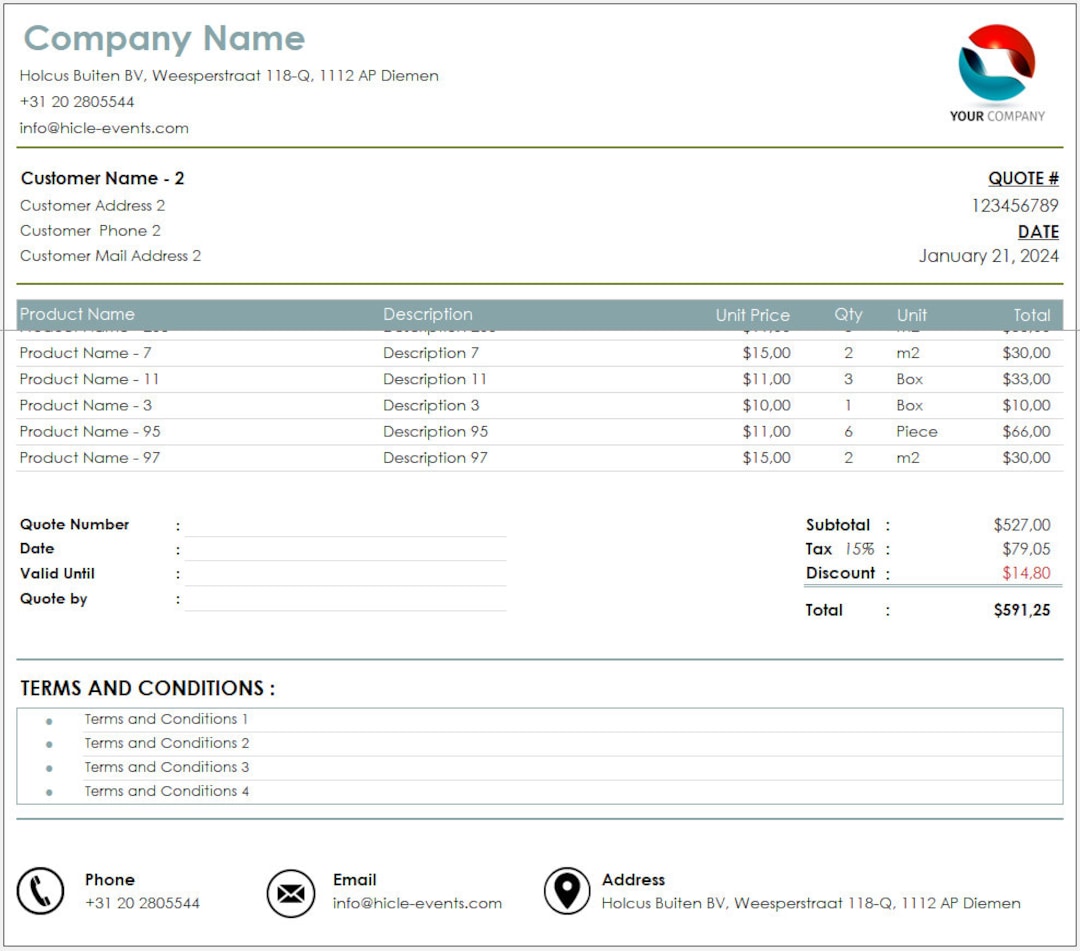1080x951 pixels.
Task: Click the footer email info@hicle-events.com
Action: point(417,903)
